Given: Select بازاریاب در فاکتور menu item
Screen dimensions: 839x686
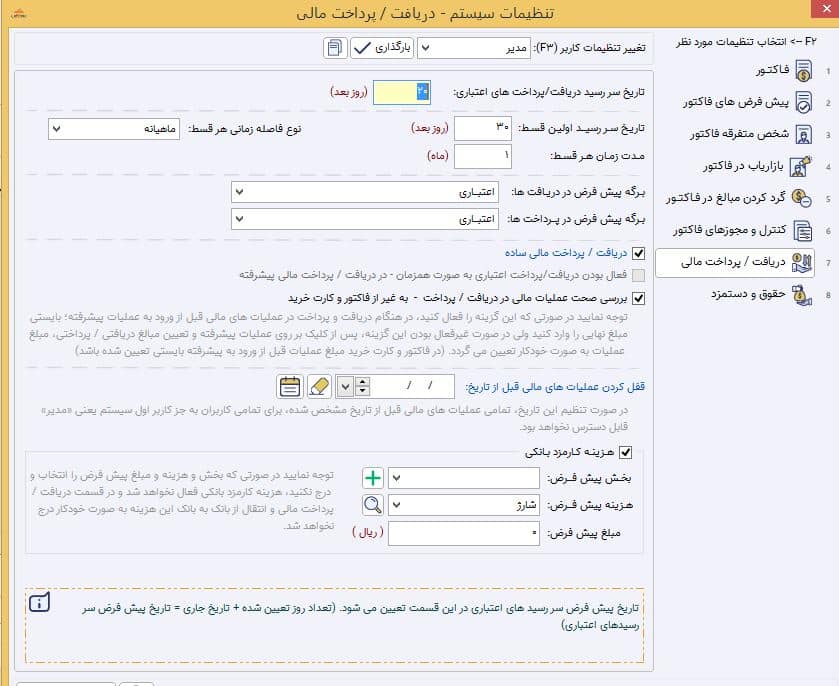Looking at the screenshot, I should (x=744, y=166).
